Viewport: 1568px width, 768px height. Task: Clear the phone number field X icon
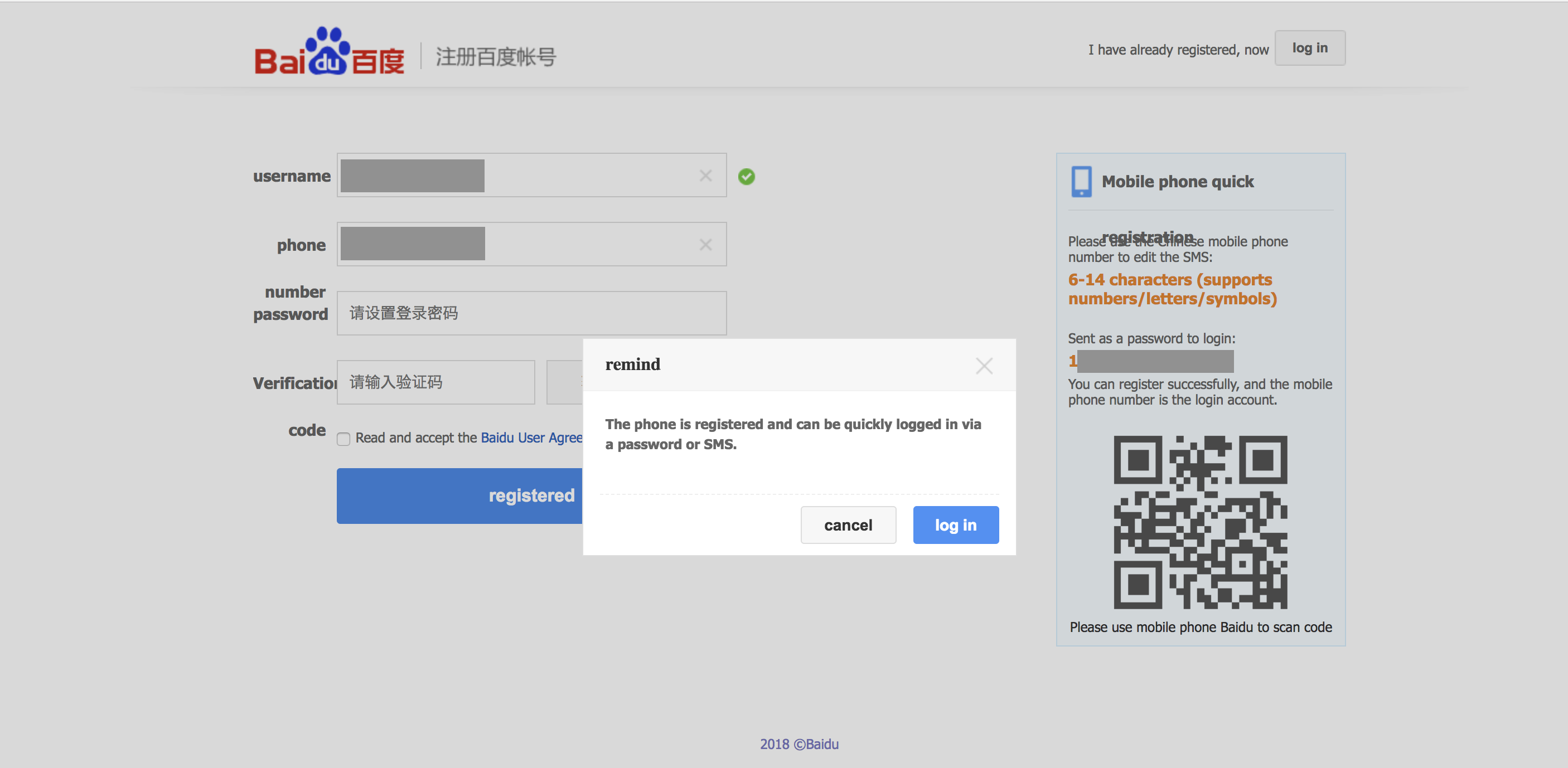coord(705,245)
